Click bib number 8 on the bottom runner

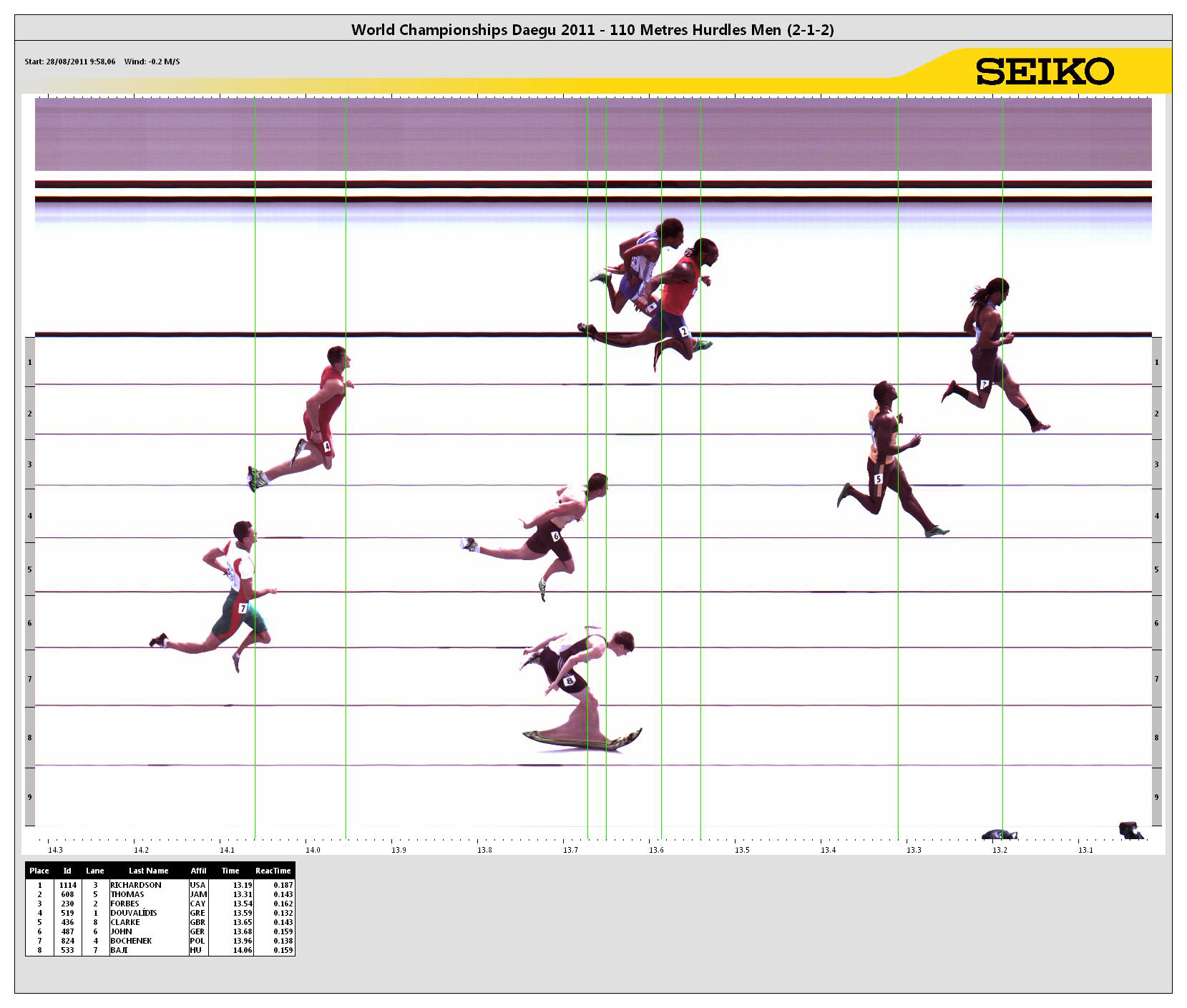point(570,681)
